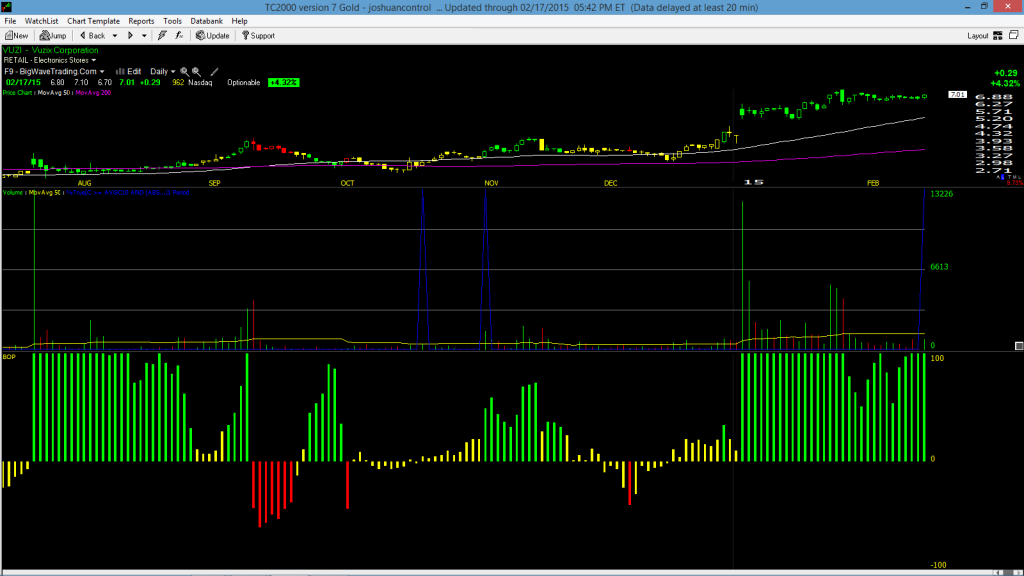Open the Tools menu
1024x576 pixels.
click(172, 21)
